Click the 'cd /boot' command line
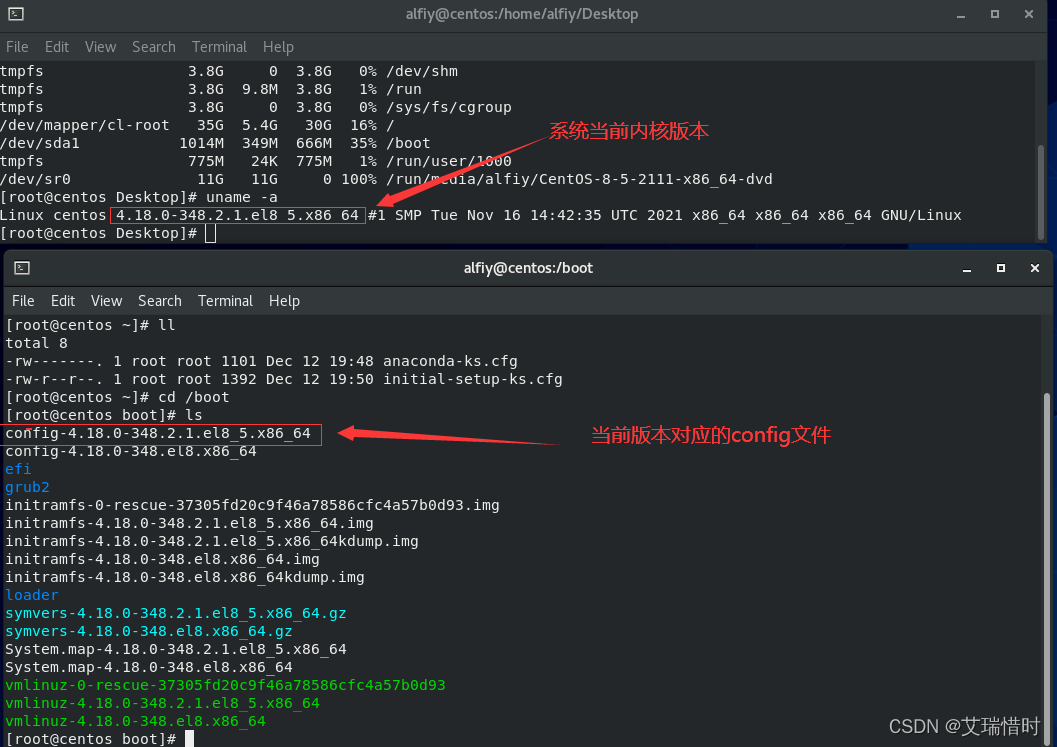This screenshot has height=747, width=1057. 117,397
